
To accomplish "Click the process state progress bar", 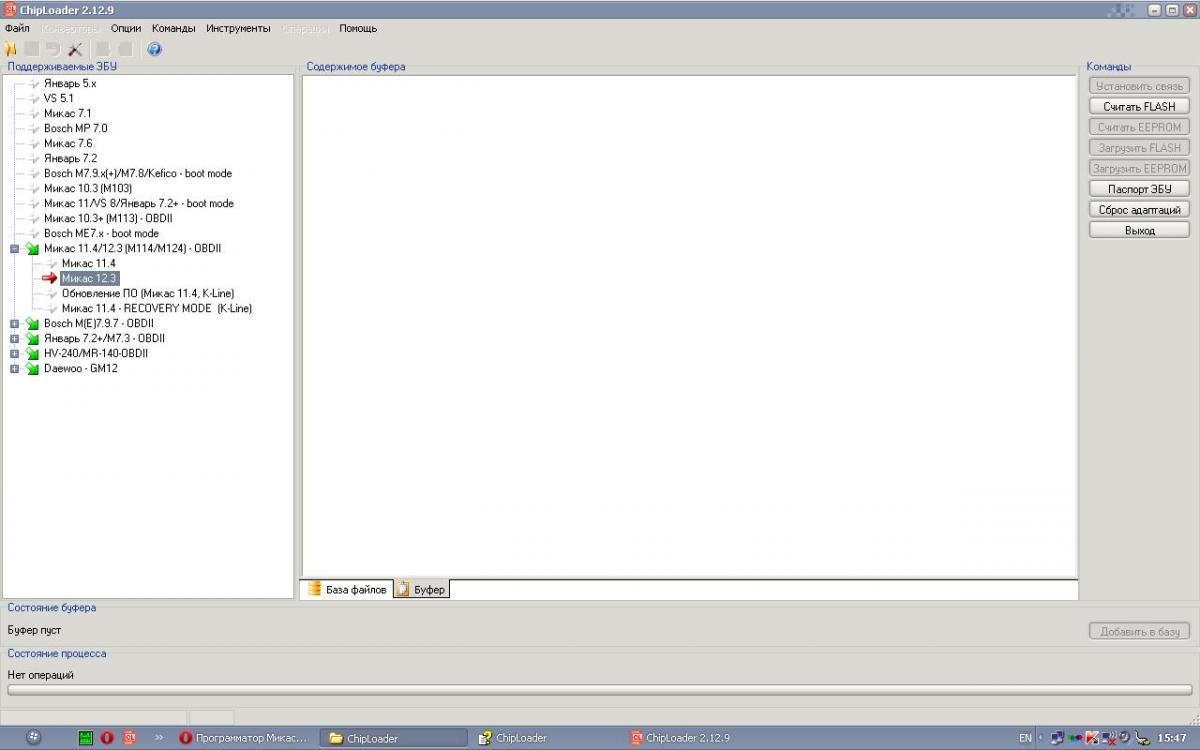I will pos(600,690).
